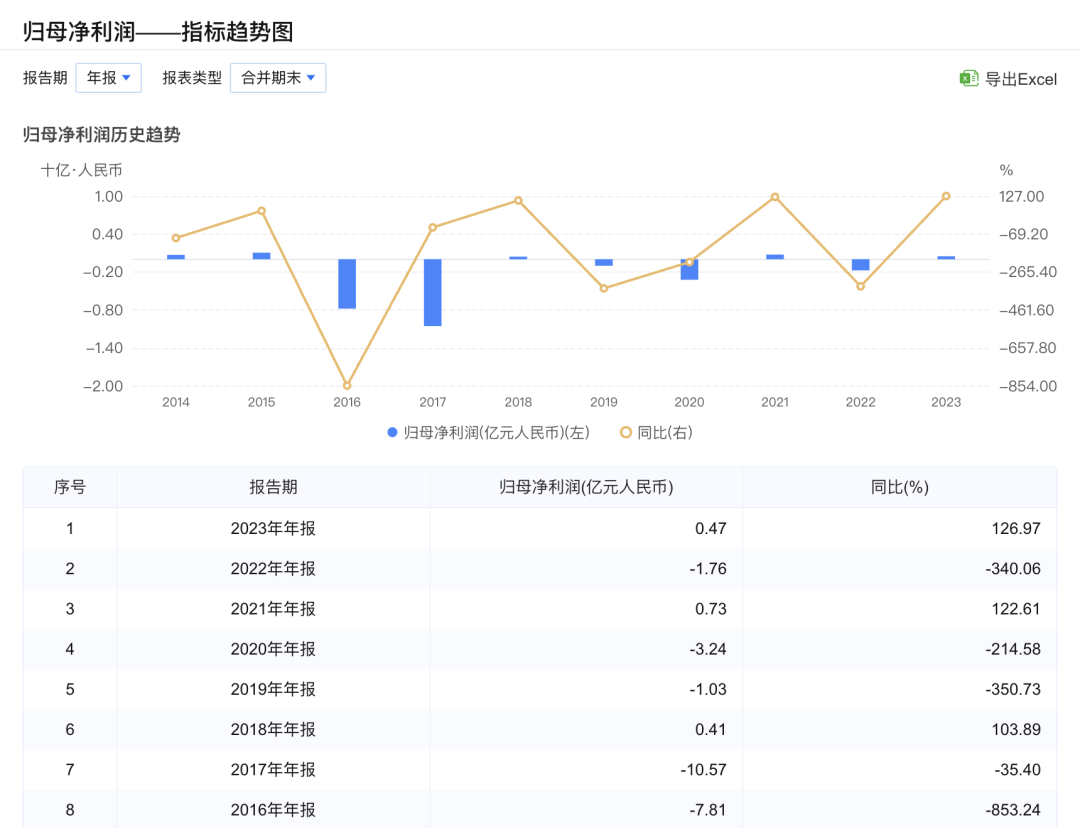Screen dimensions: 1080x828
Task: Click the 导出Excel text link
Action: click(1020, 79)
